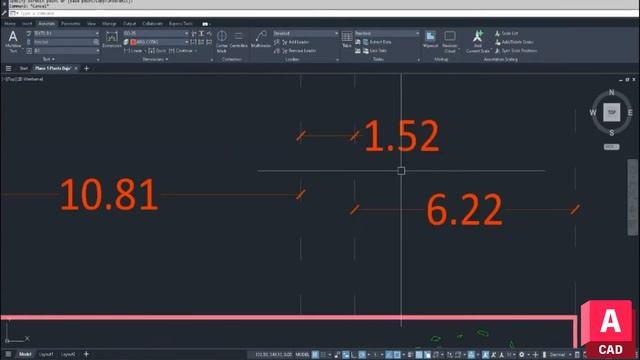The image size is (640, 360).
Task: Open the Insert ribbon tab
Action: click(27, 24)
